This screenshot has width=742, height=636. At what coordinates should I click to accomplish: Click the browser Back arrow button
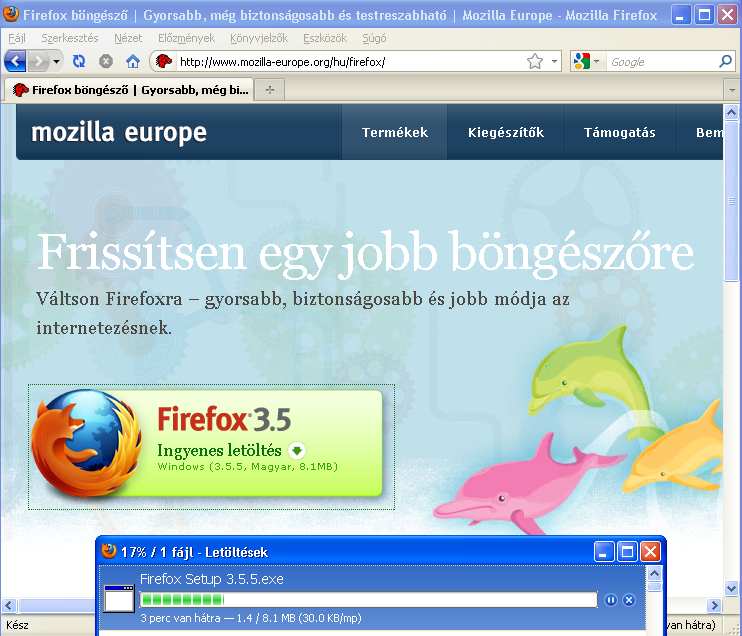[x=15, y=61]
